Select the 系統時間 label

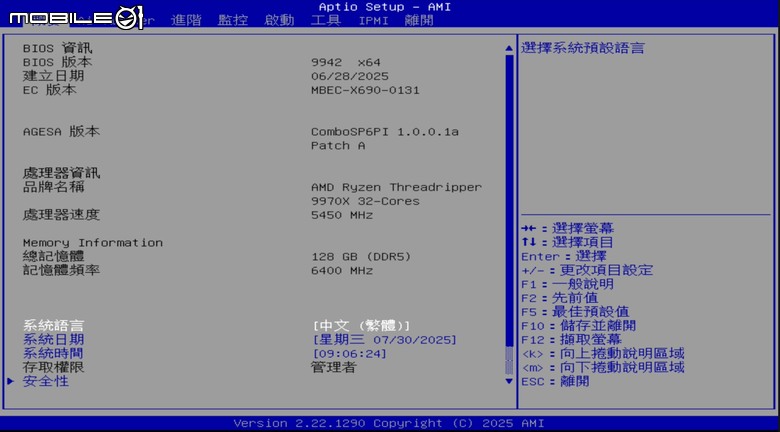(53, 354)
